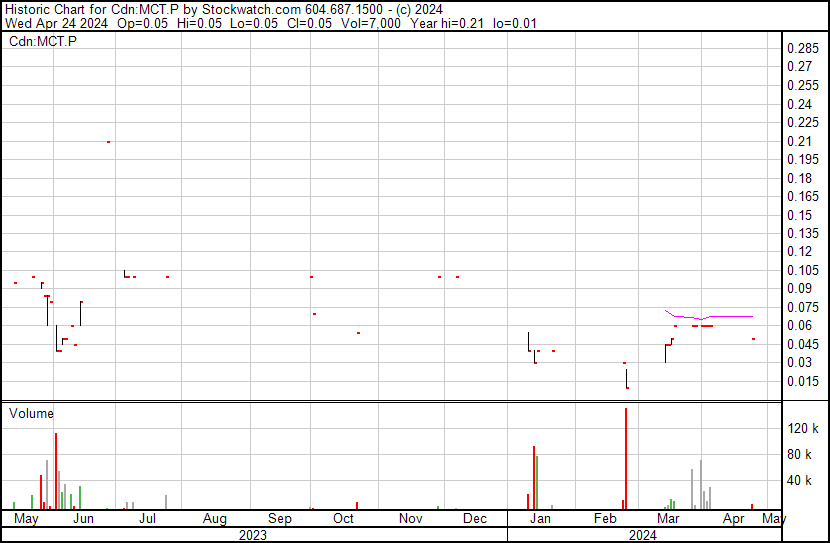The image size is (830, 543).
Task: Click the '40 k' volume axis label
Action: (x=799, y=480)
